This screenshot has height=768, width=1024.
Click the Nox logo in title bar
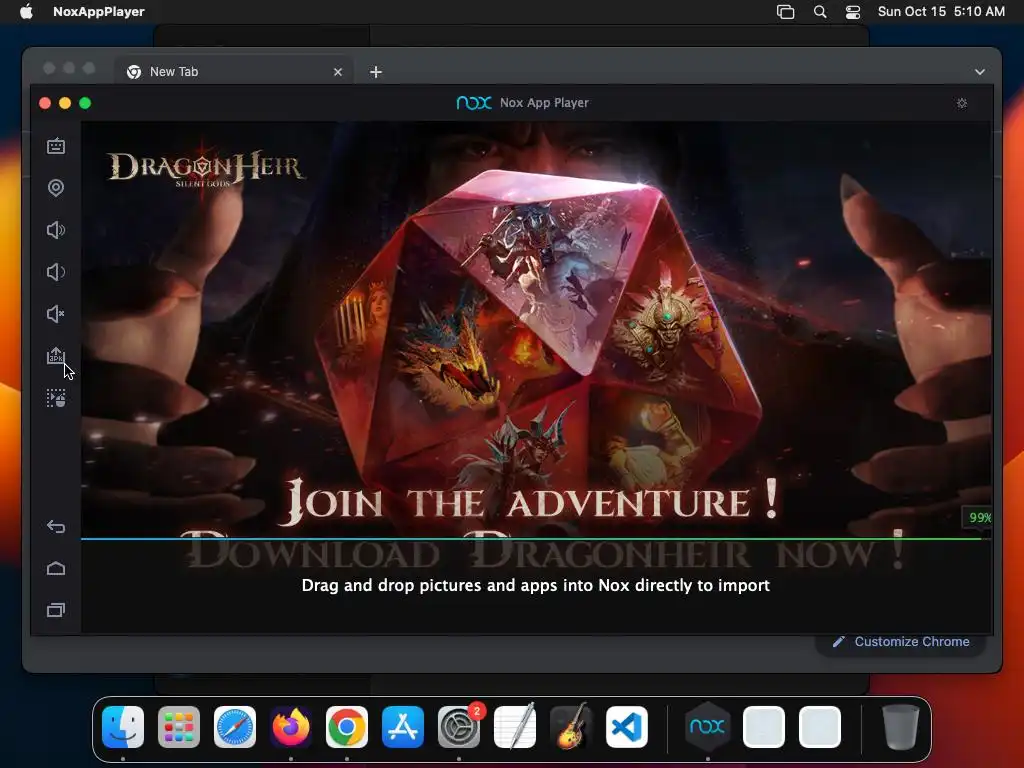point(474,103)
